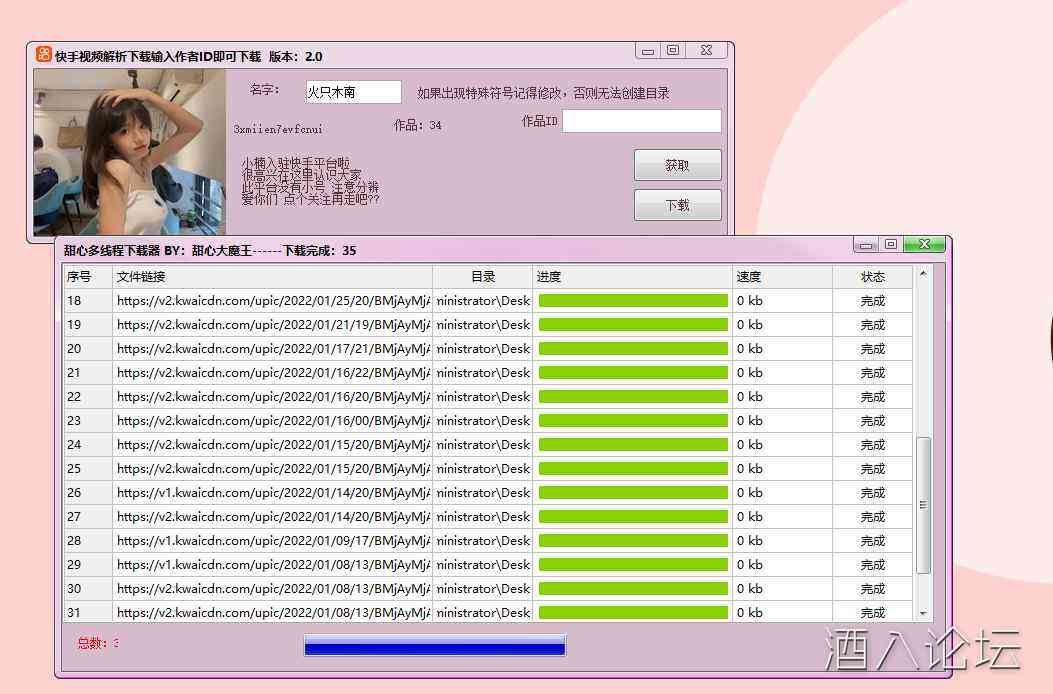The image size is (1053, 694).
Task: Click the 作品: 34 count label
Action: coord(418,126)
